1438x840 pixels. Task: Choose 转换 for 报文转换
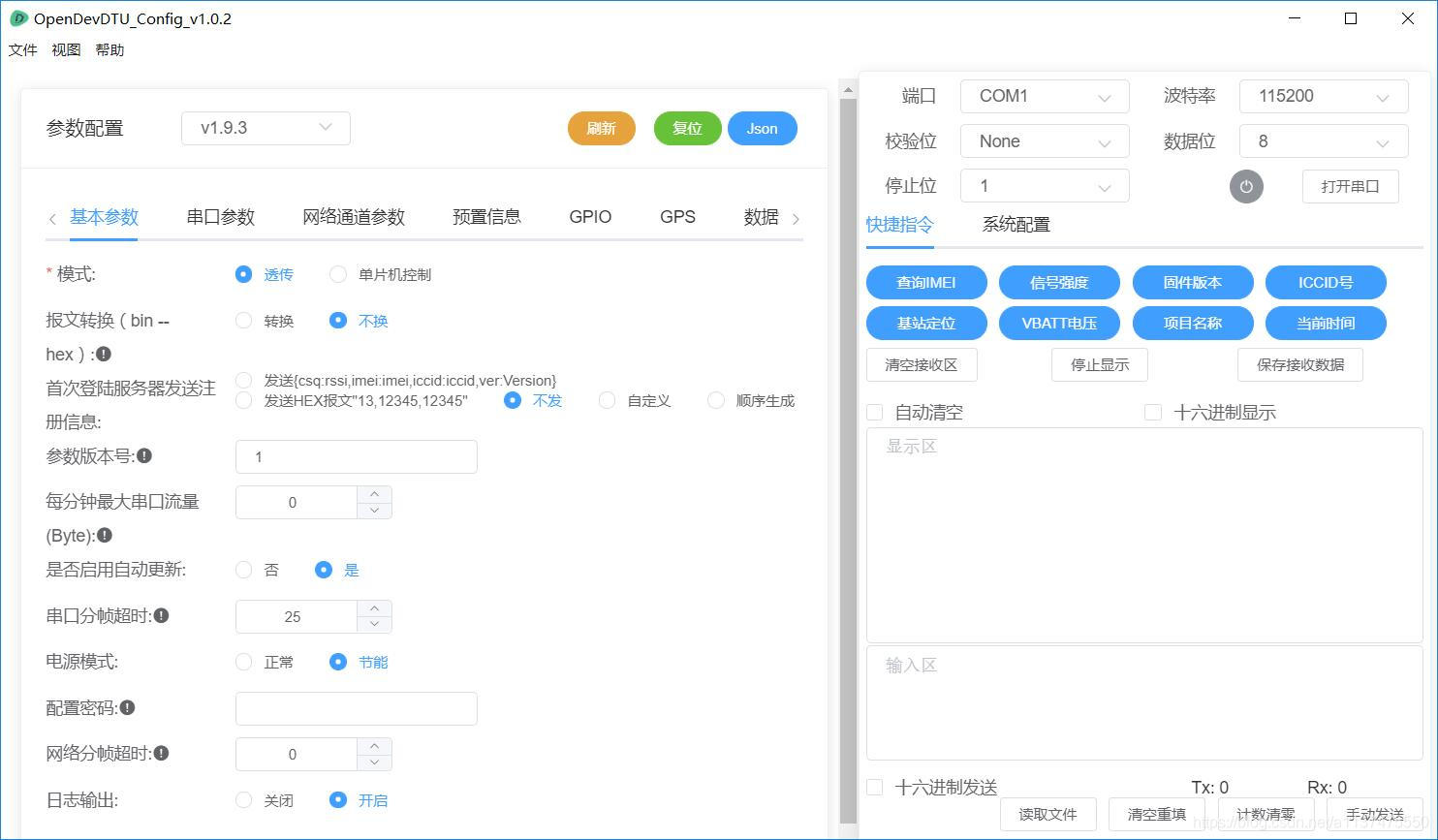coord(244,320)
